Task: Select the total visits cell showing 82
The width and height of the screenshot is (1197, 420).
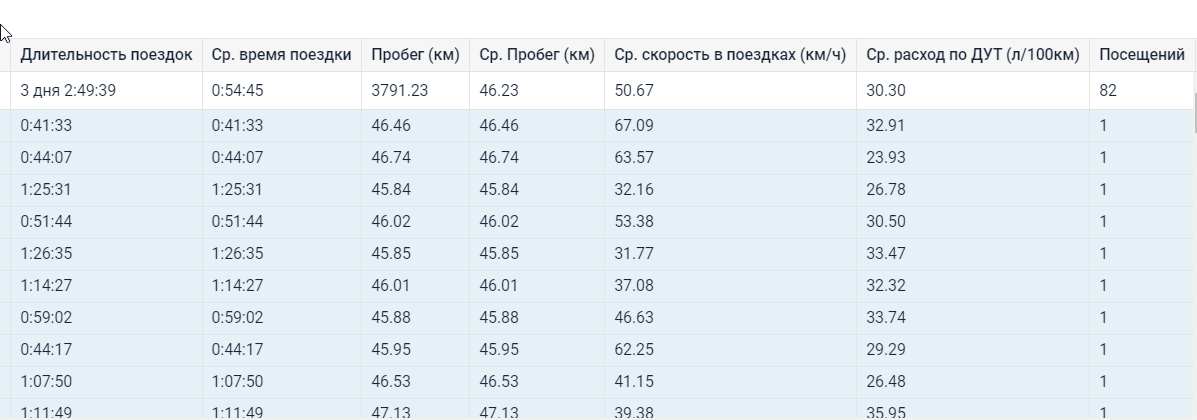Action: (1108, 91)
